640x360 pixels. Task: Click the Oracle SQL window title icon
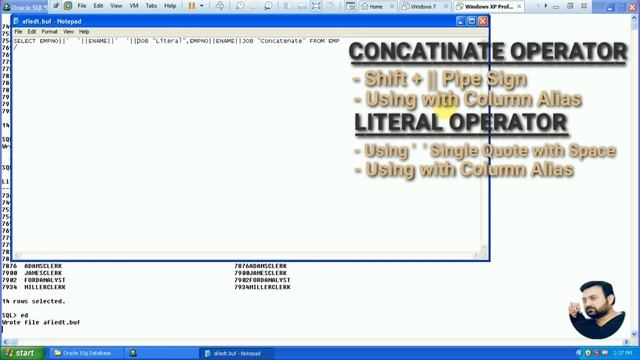pyautogui.click(x=6, y=7)
